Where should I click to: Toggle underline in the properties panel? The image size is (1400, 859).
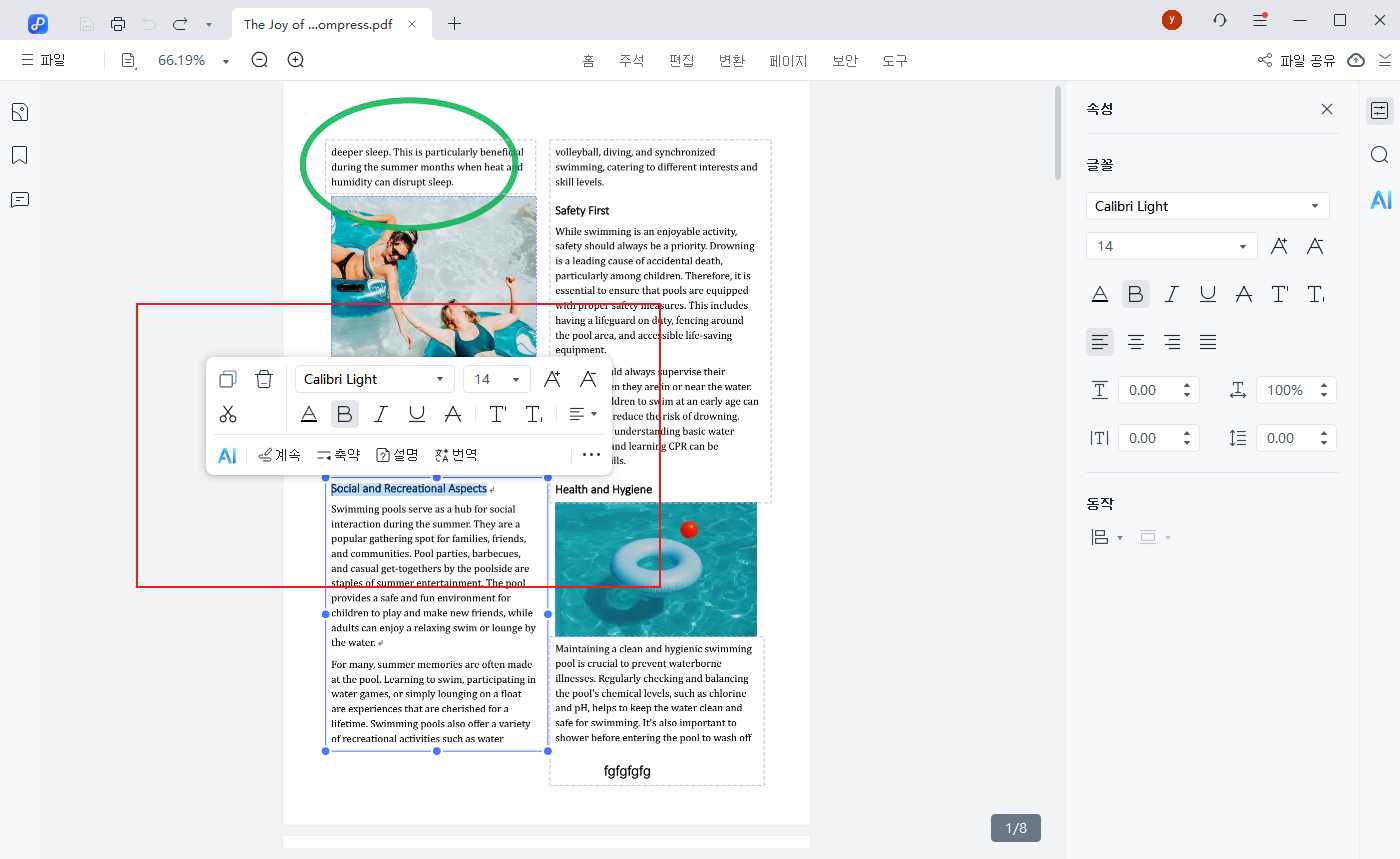[x=1208, y=294]
